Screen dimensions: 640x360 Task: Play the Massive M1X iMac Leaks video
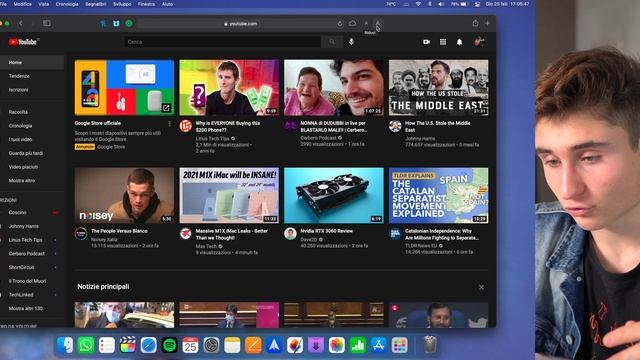click(x=229, y=196)
